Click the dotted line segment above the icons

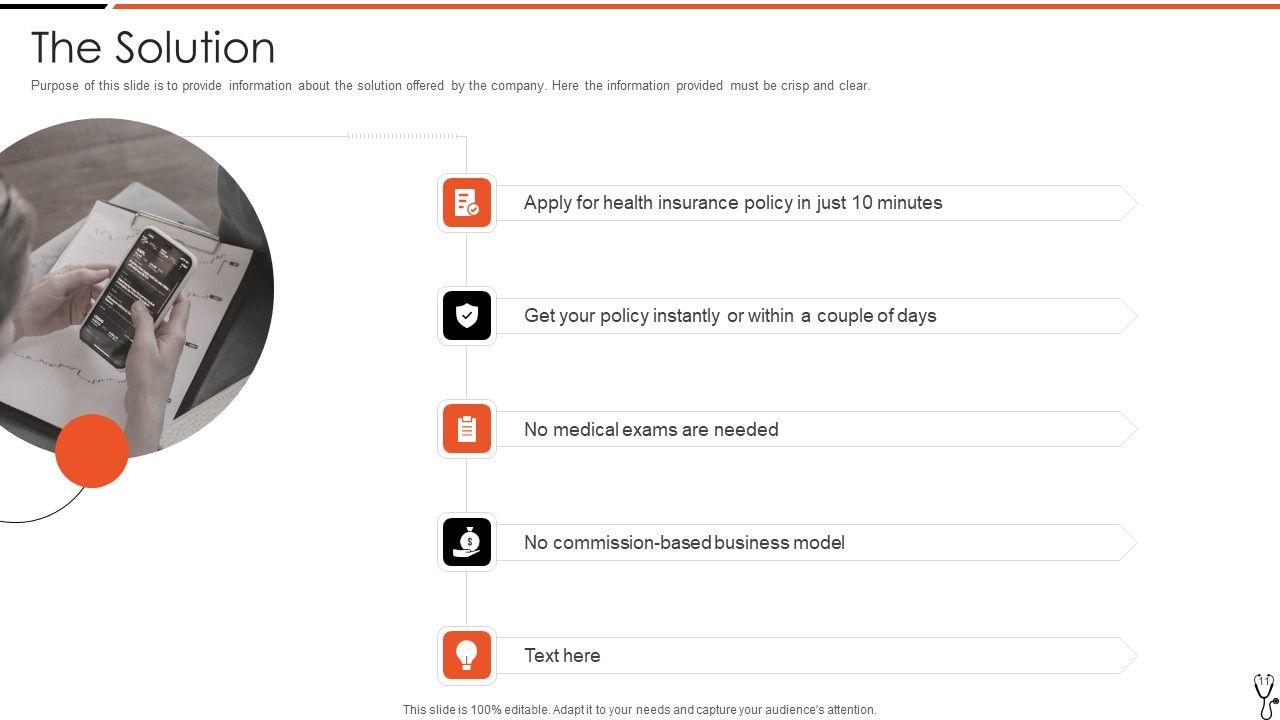pyautogui.click(x=405, y=136)
